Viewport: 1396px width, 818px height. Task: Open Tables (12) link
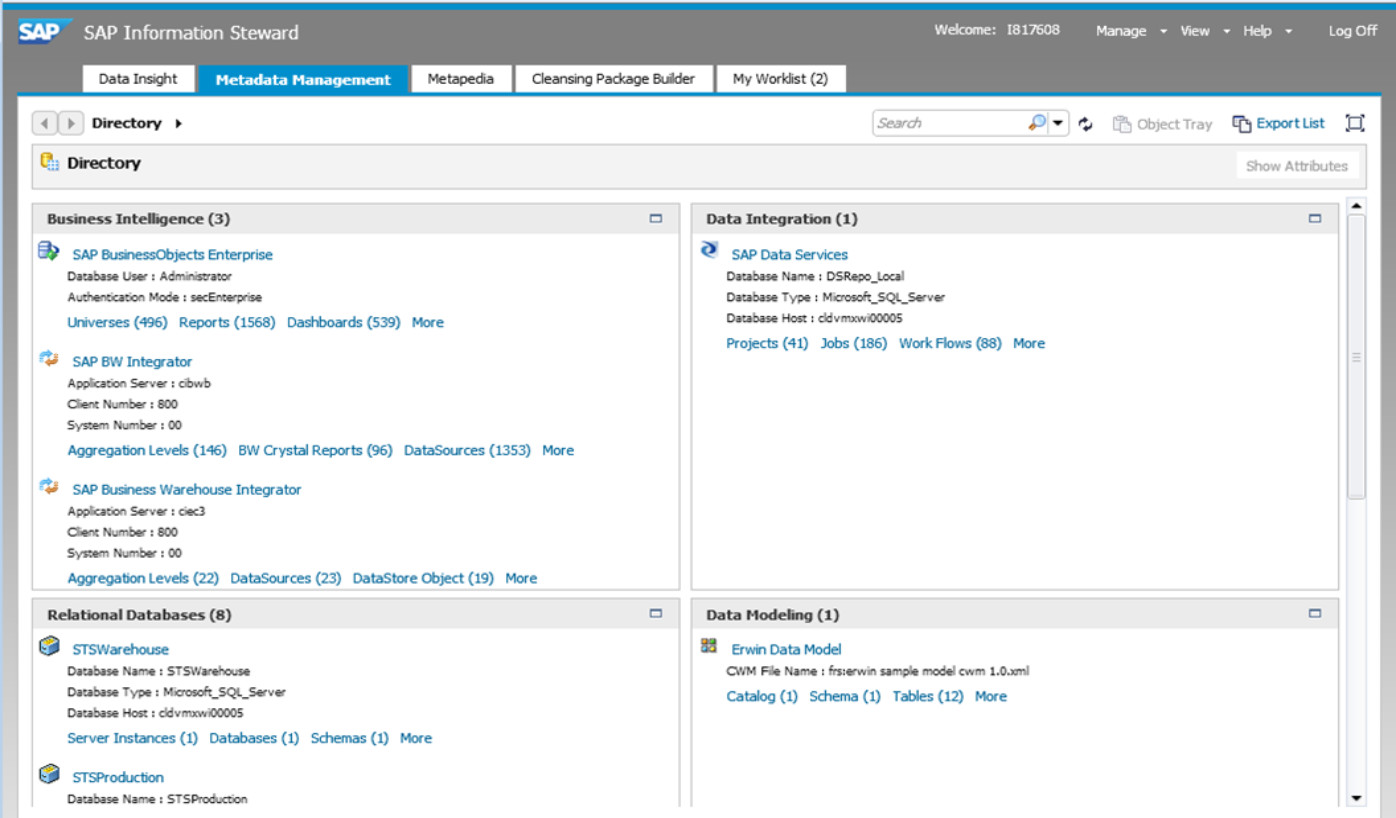[928, 696]
